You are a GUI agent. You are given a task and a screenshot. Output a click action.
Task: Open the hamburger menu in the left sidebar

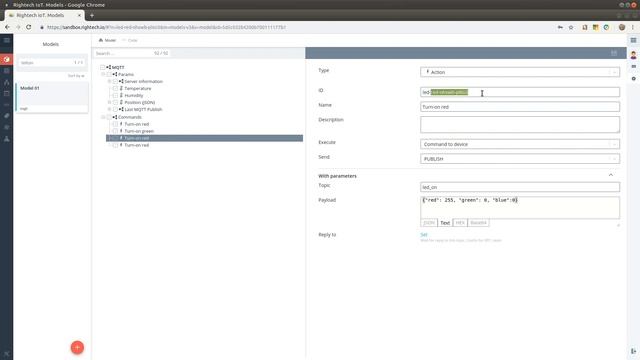coord(7,40)
